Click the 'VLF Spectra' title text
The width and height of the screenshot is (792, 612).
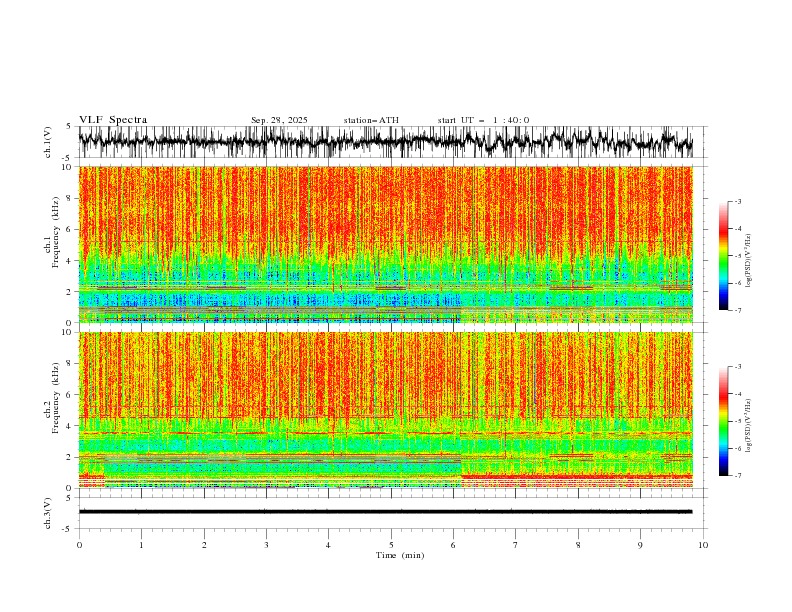[x=113, y=120]
